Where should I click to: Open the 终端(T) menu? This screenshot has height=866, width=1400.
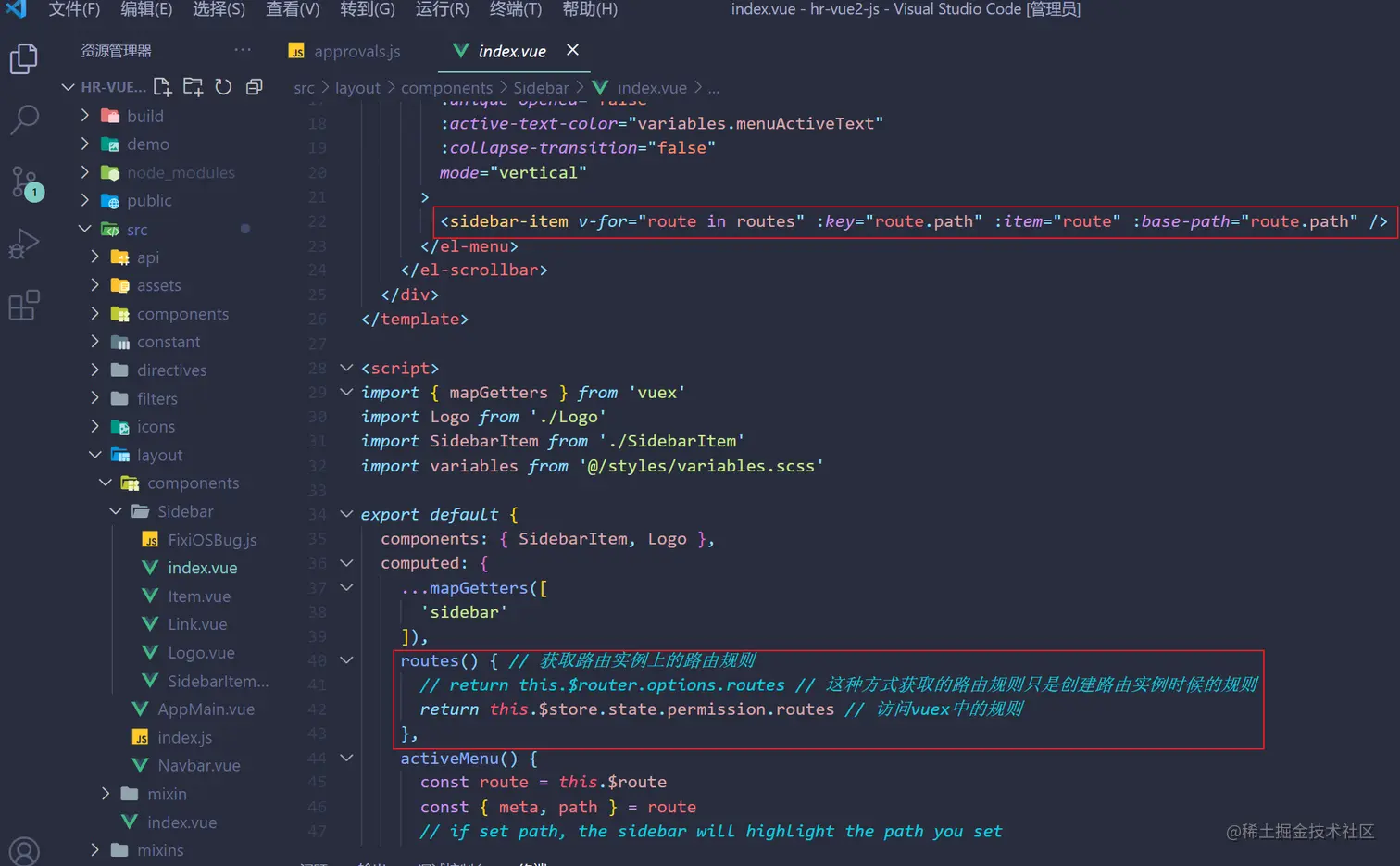pyautogui.click(x=516, y=9)
